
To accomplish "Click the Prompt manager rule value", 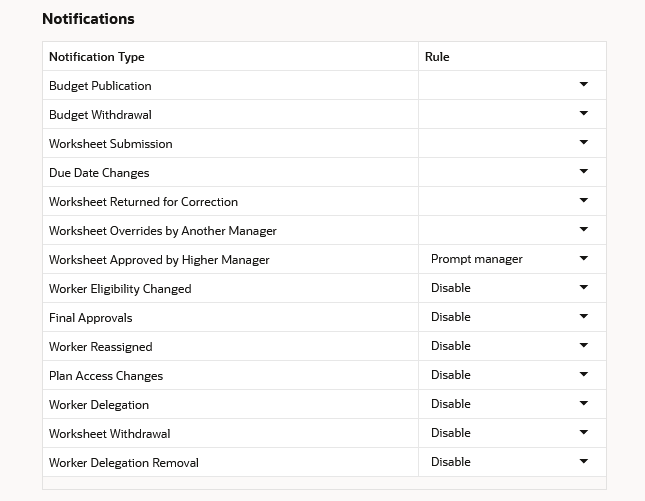I will click(477, 259).
